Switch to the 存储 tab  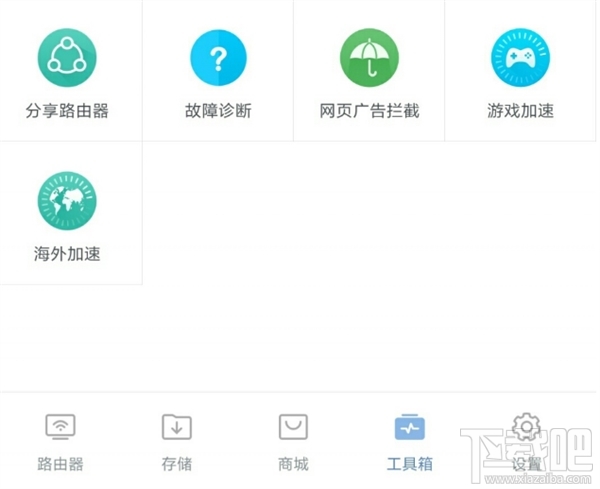(177, 443)
